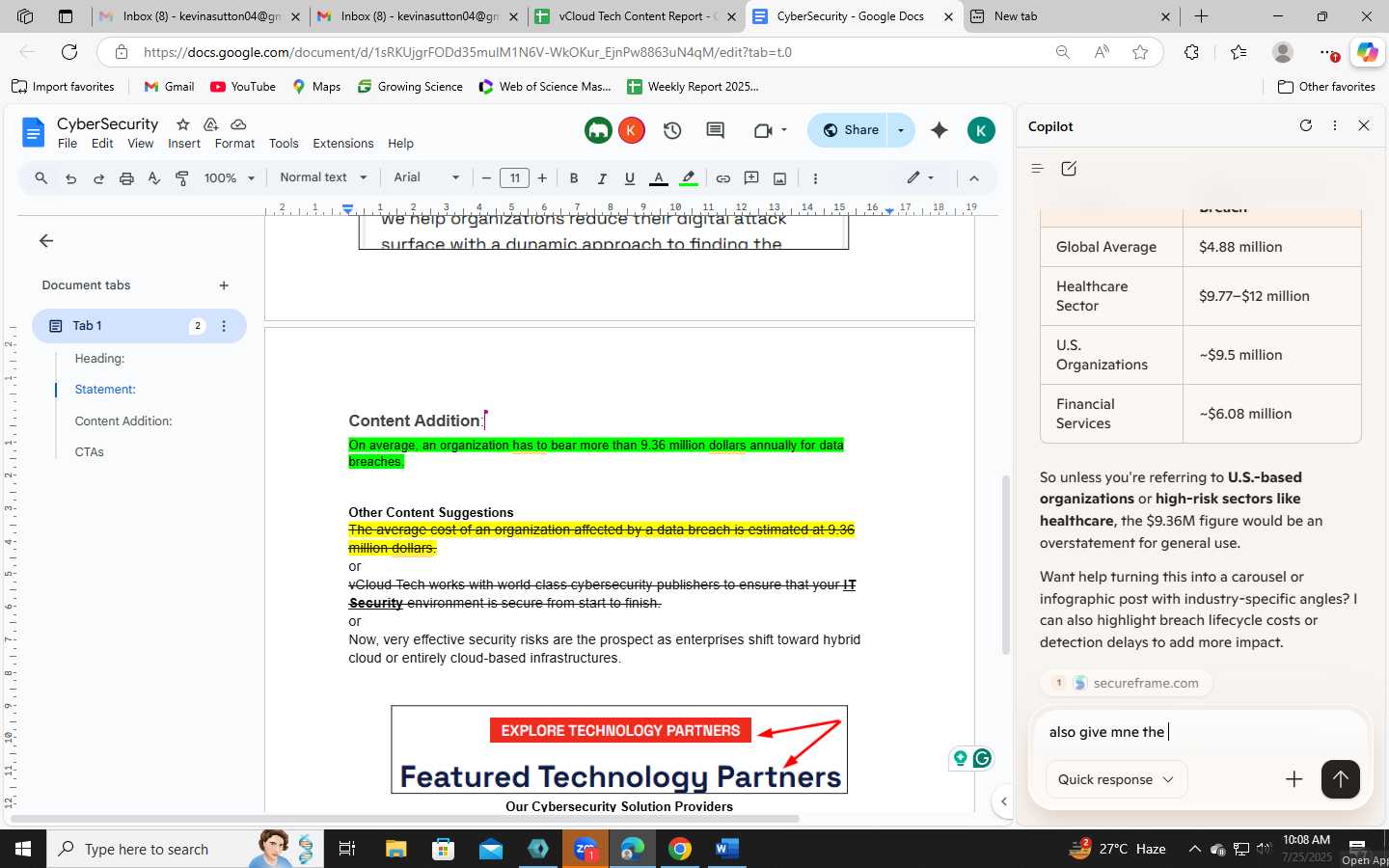Open Tab 1 options menu
The image size is (1389, 868).
pos(224,326)
